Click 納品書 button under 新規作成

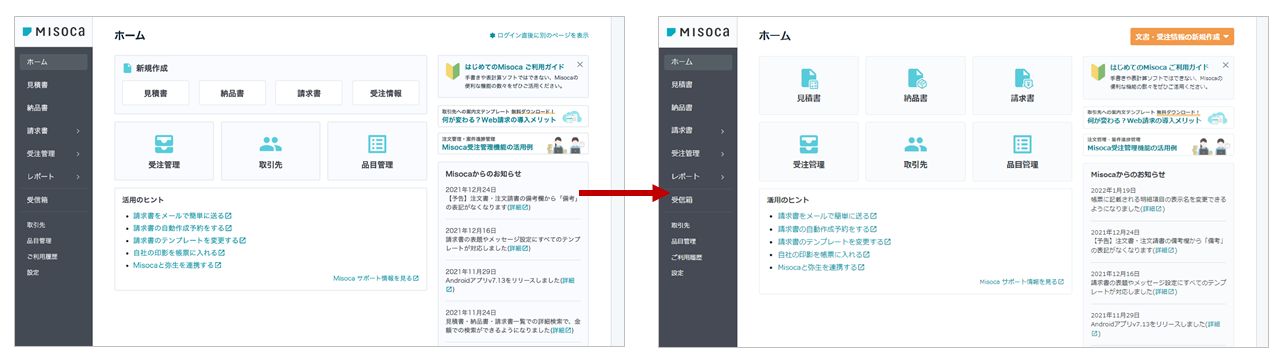[232, 93]
